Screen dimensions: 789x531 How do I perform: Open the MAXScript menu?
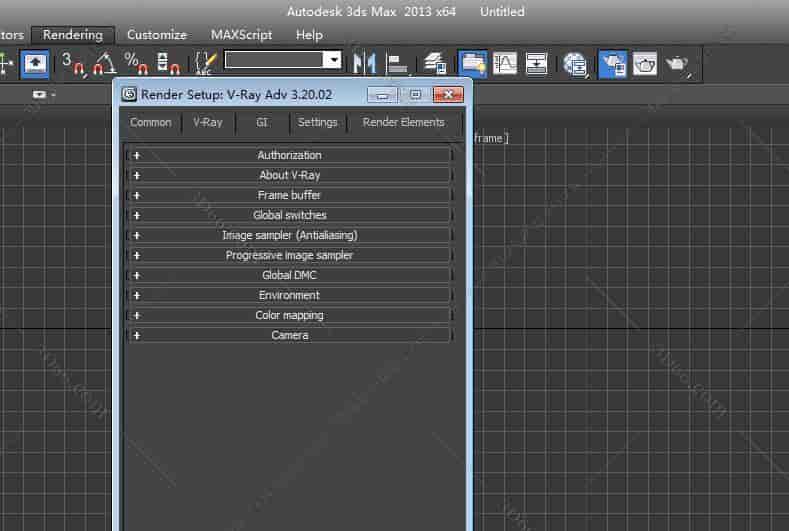(241, 35)
